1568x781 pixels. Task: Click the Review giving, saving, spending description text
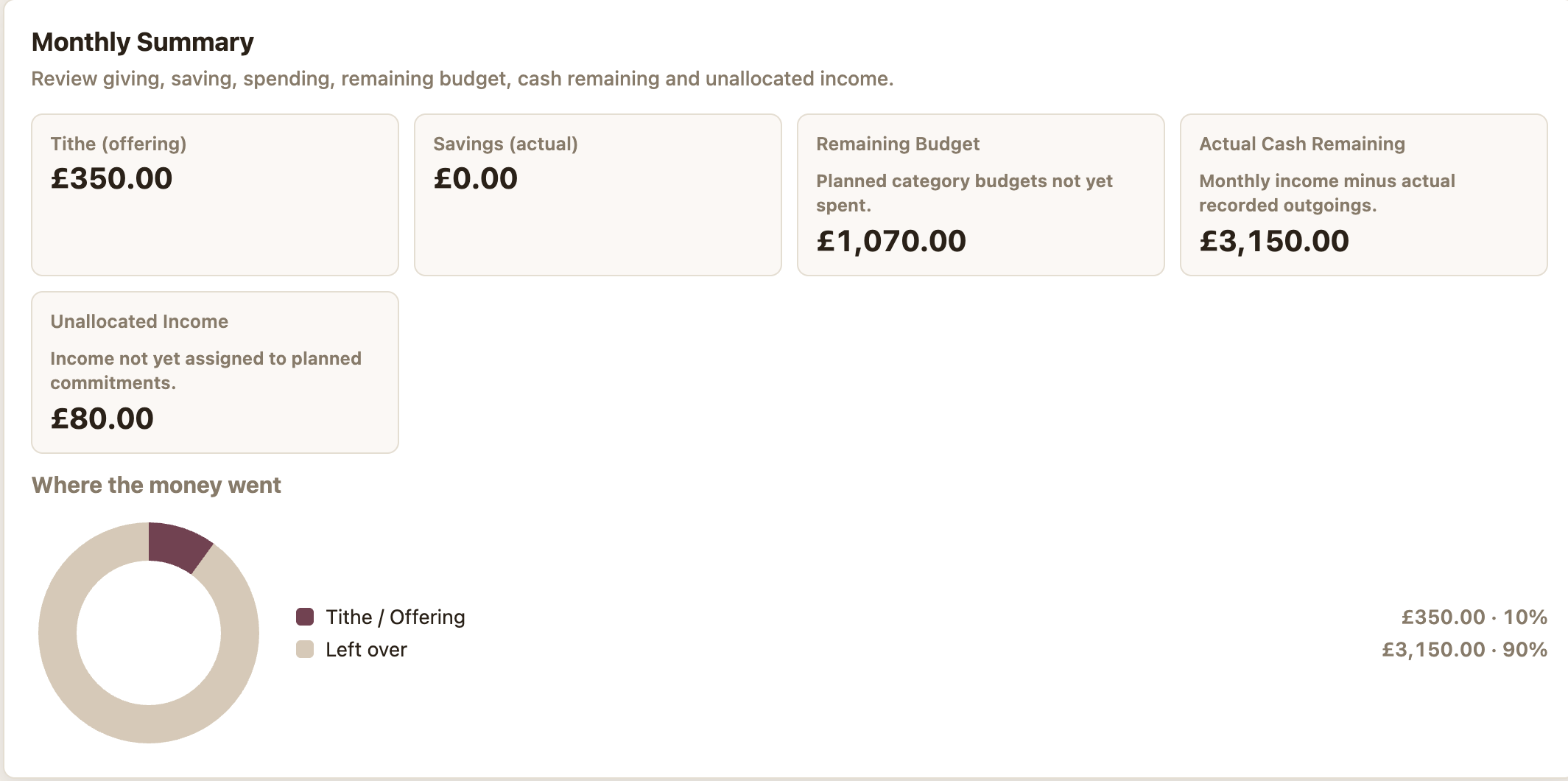tap(463, 79)
